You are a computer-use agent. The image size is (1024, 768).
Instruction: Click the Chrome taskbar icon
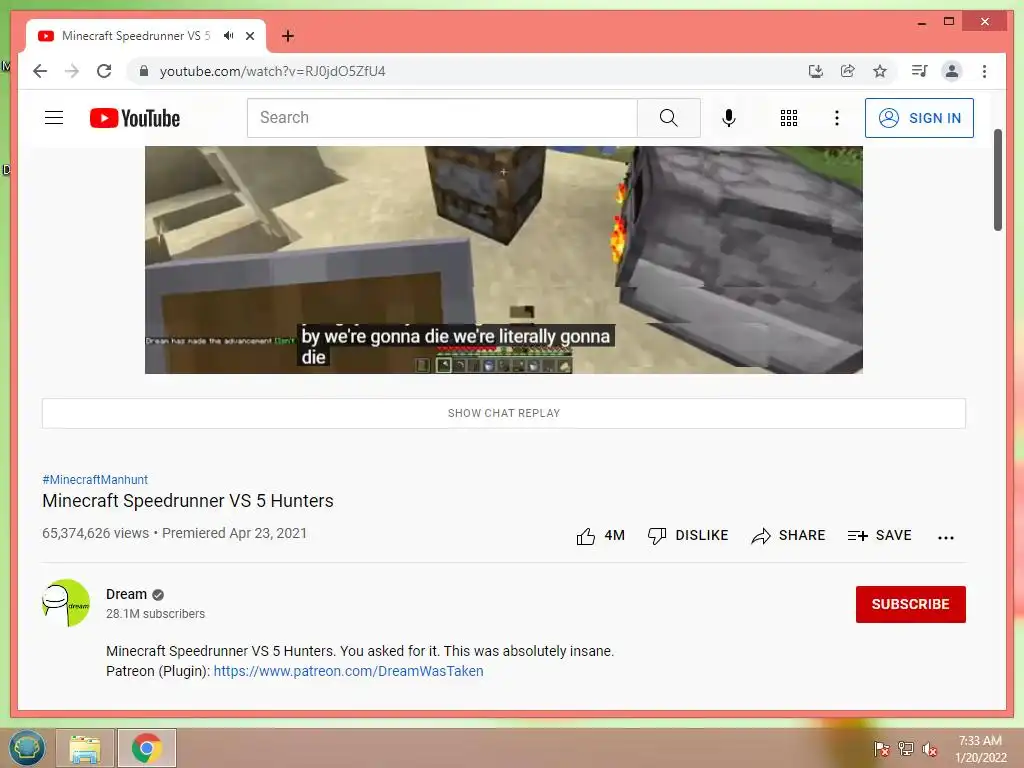pos(147,748)
